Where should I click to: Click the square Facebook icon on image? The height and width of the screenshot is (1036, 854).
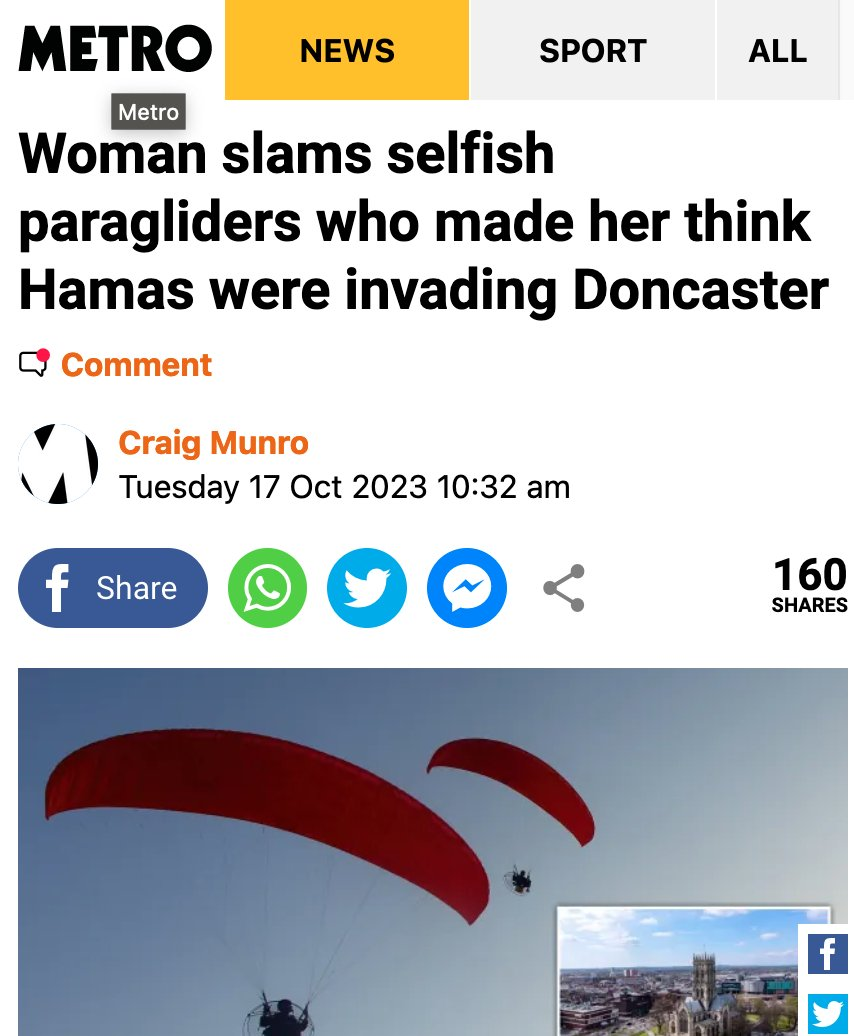pos(828,954)
